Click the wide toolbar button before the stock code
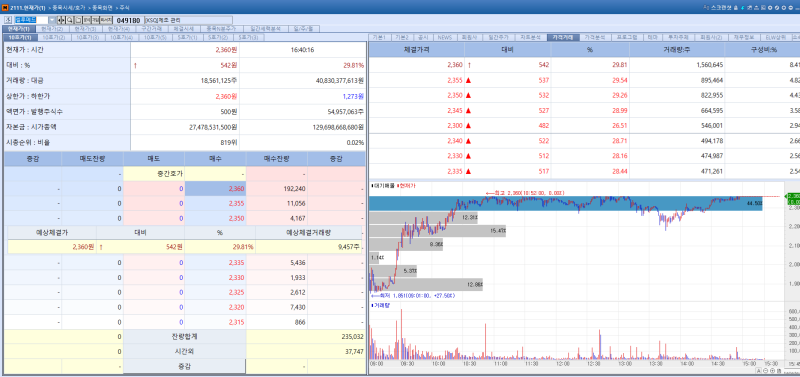The height and width of the screenshot is (377, 800). tap(106, 20)
